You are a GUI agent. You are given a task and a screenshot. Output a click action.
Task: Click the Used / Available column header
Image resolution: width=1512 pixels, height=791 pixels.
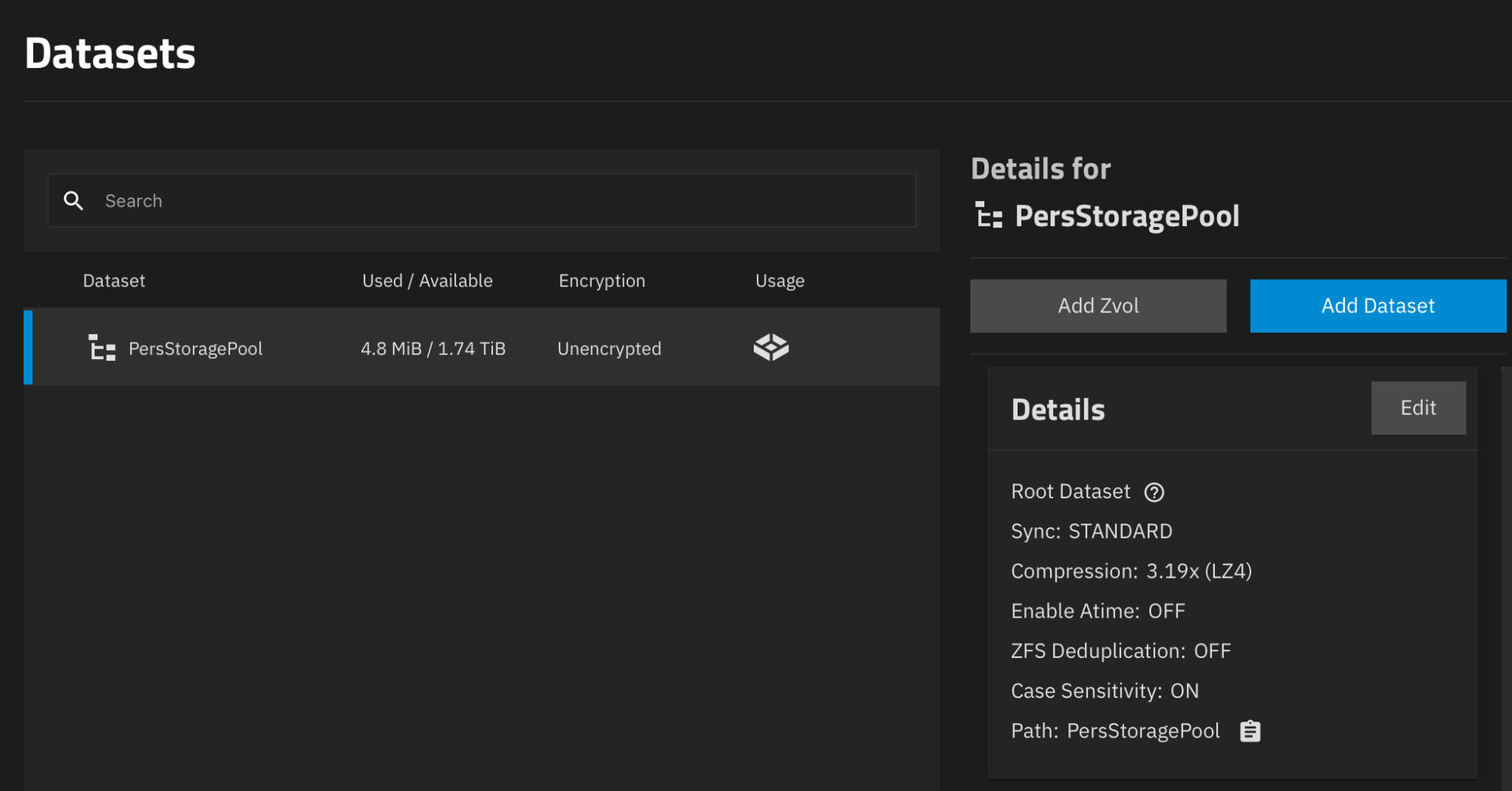(427, 281)
